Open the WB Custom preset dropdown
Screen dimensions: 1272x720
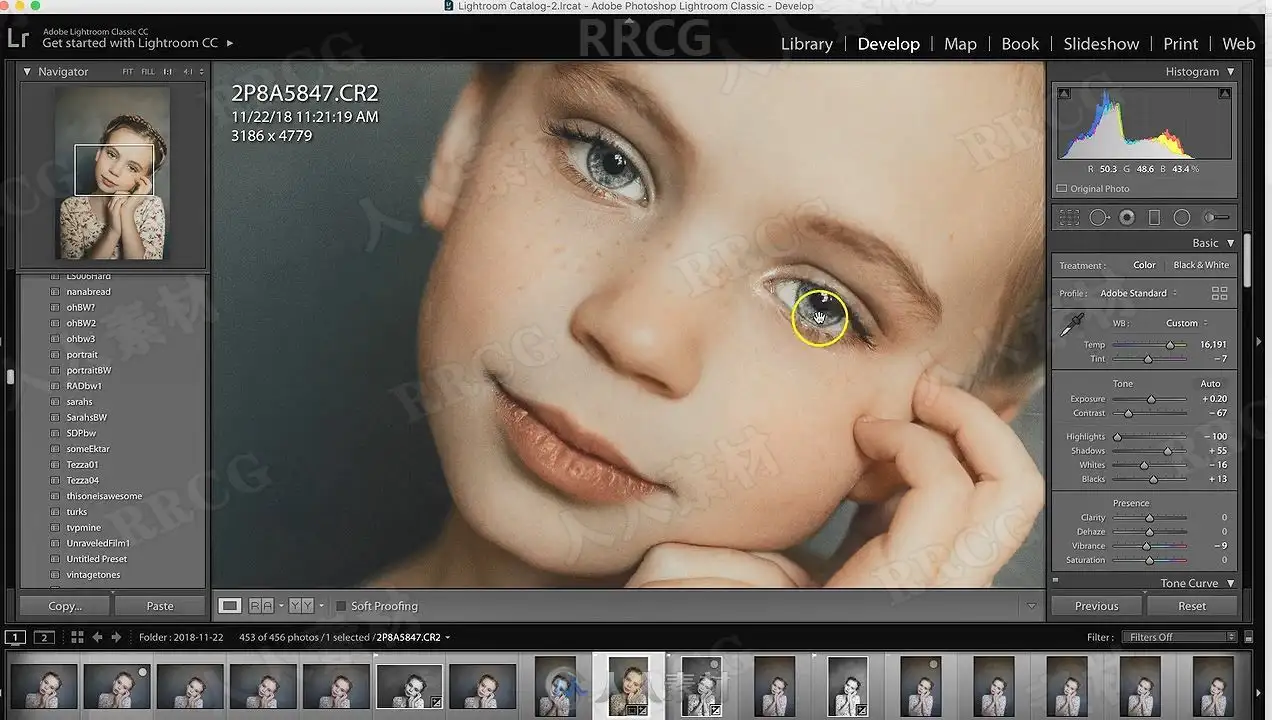tap(1186, 323)
